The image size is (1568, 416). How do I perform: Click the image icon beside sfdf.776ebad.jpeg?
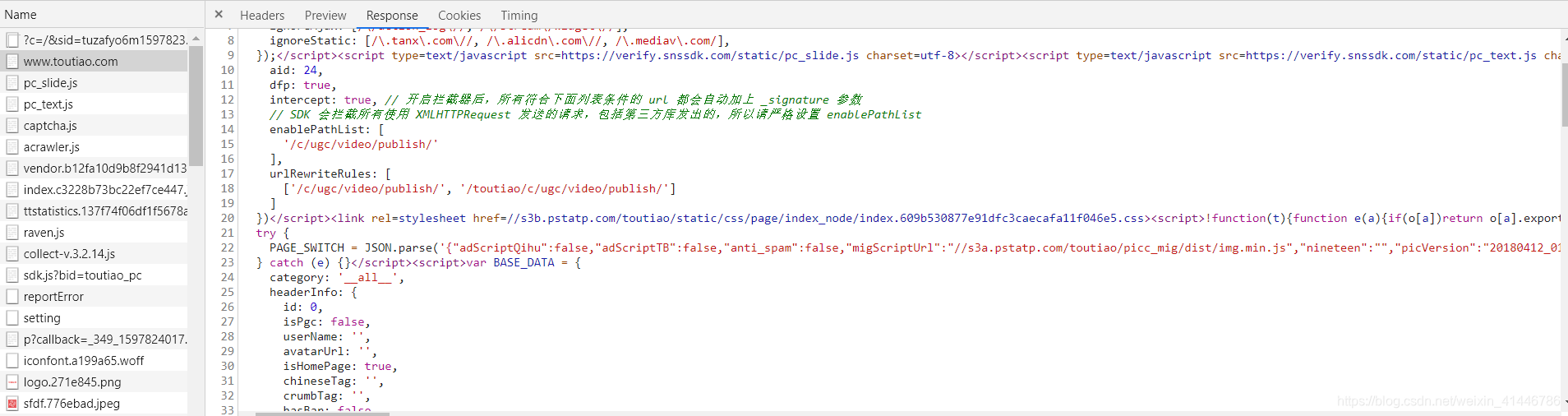[12, 403]
